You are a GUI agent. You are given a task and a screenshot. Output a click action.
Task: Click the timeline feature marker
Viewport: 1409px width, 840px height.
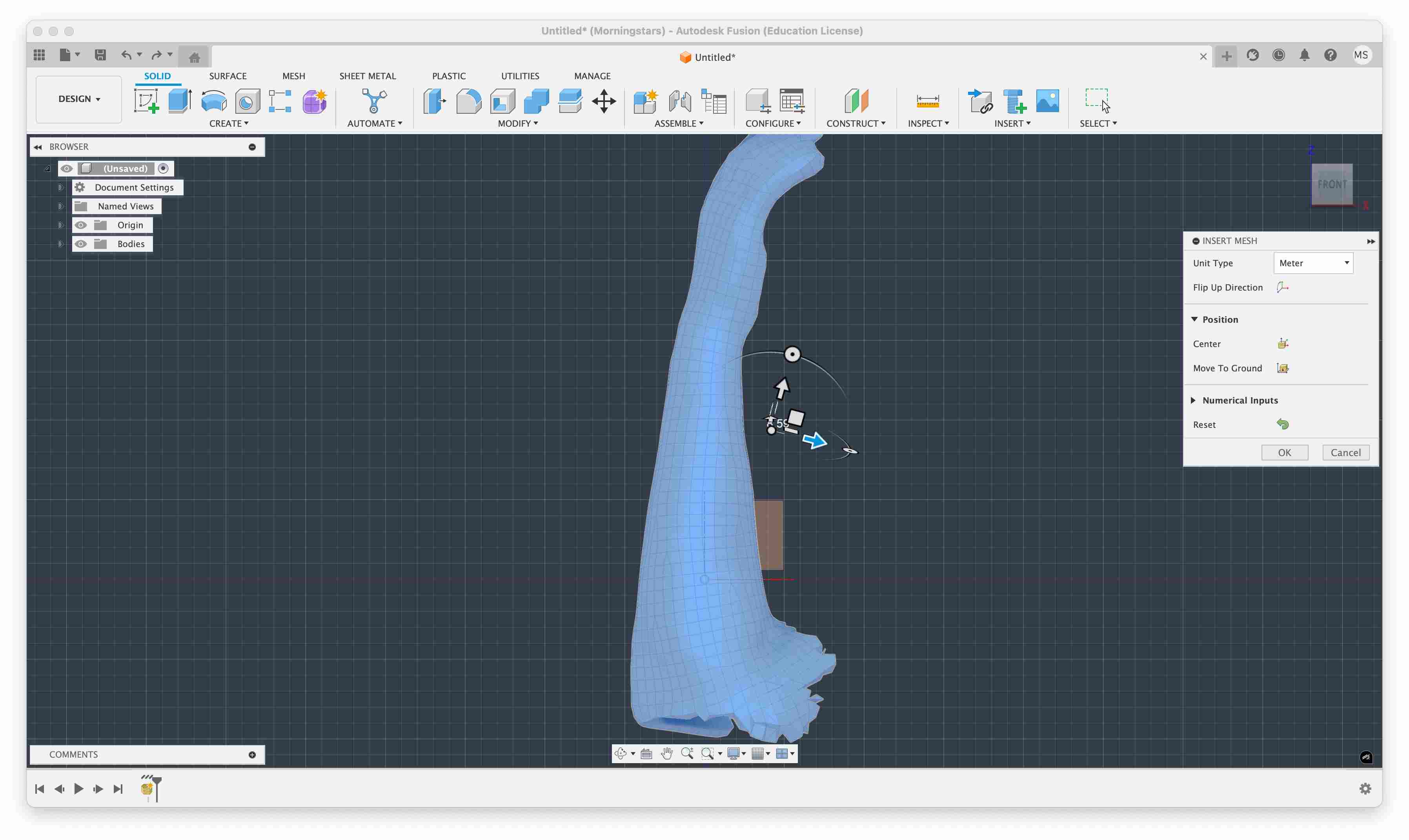click(x=147, y=789)
